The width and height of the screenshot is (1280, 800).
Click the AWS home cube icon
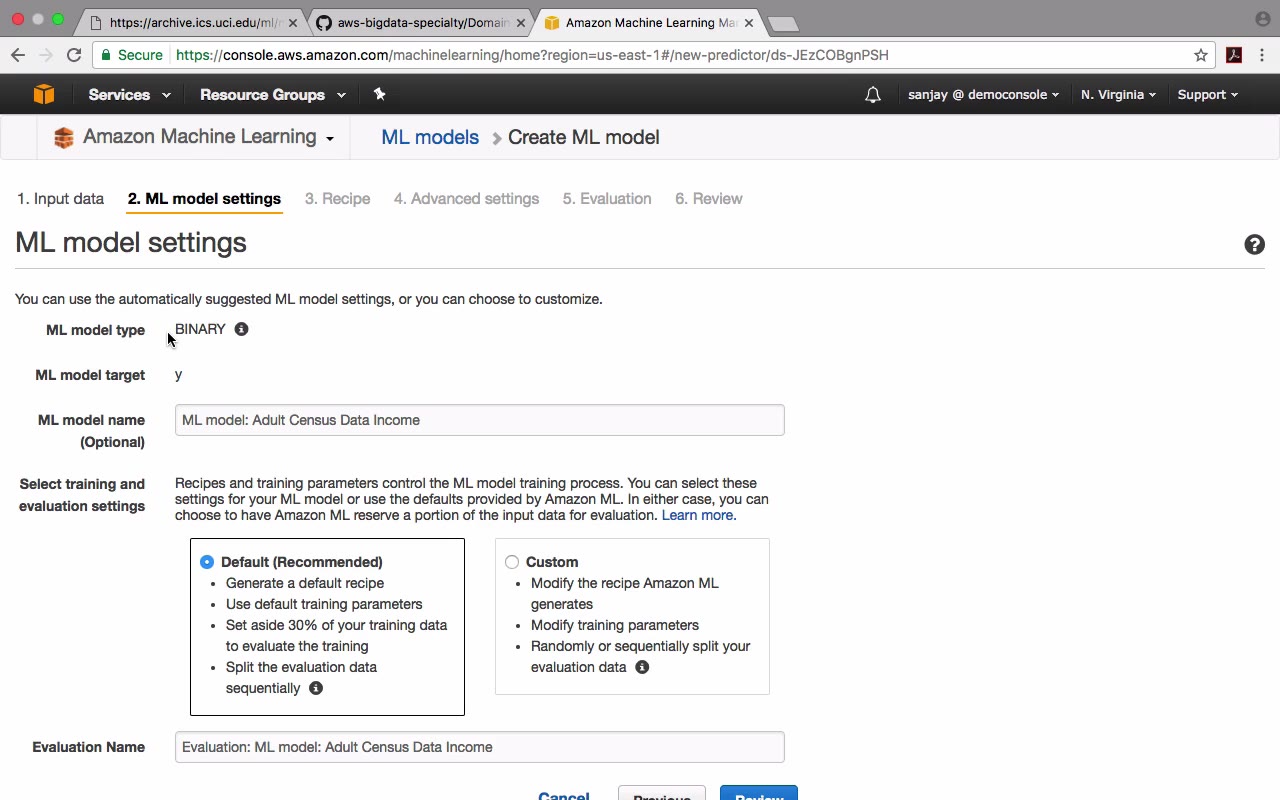(43, 94)
